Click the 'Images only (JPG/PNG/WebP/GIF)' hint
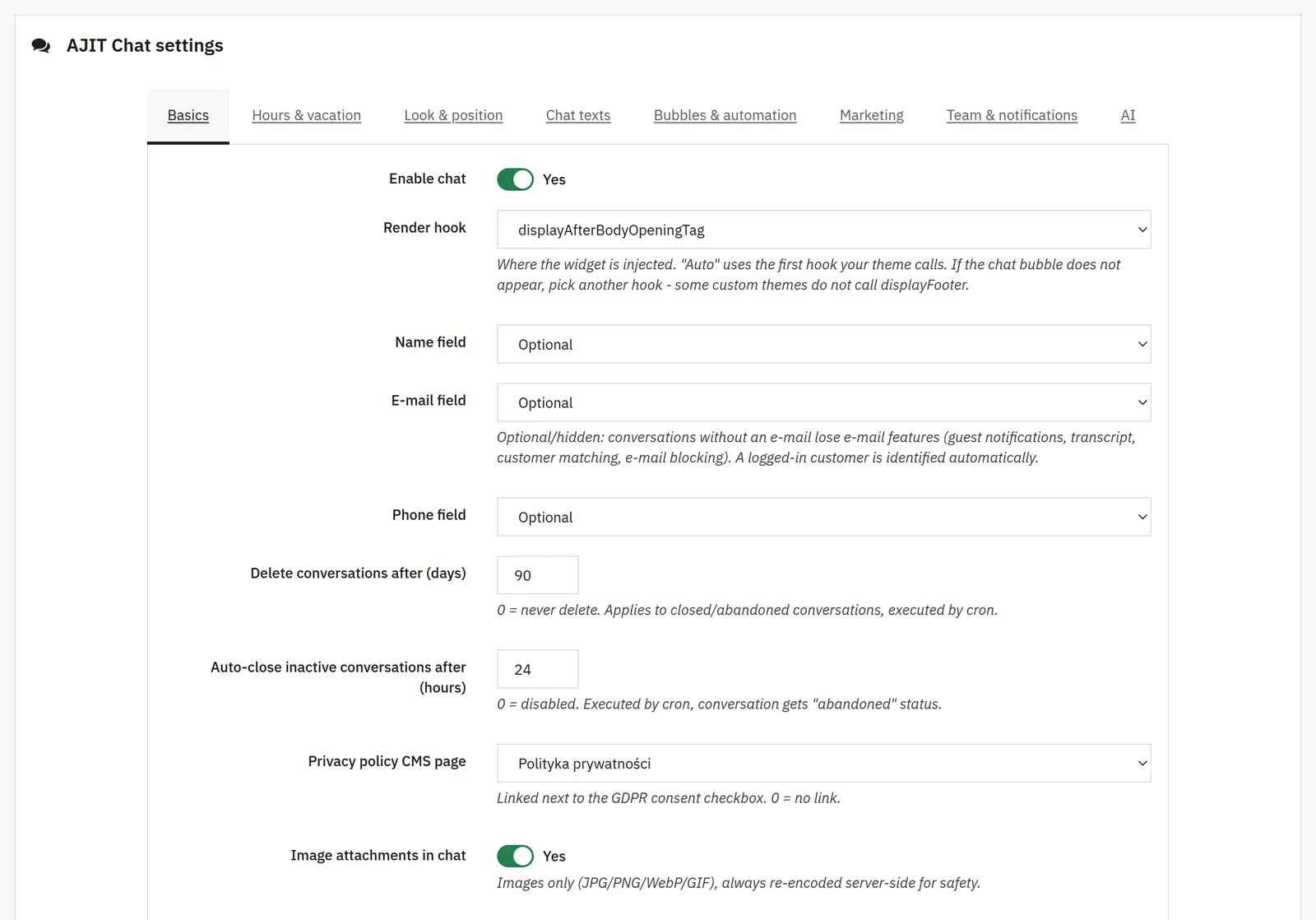Image resolution: width=1316 pixels, height=920 pixels. point(739,883)
